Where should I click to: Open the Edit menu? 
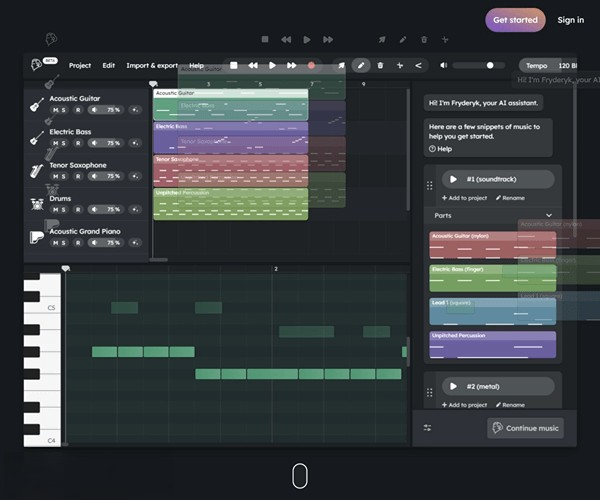point(109,65)
